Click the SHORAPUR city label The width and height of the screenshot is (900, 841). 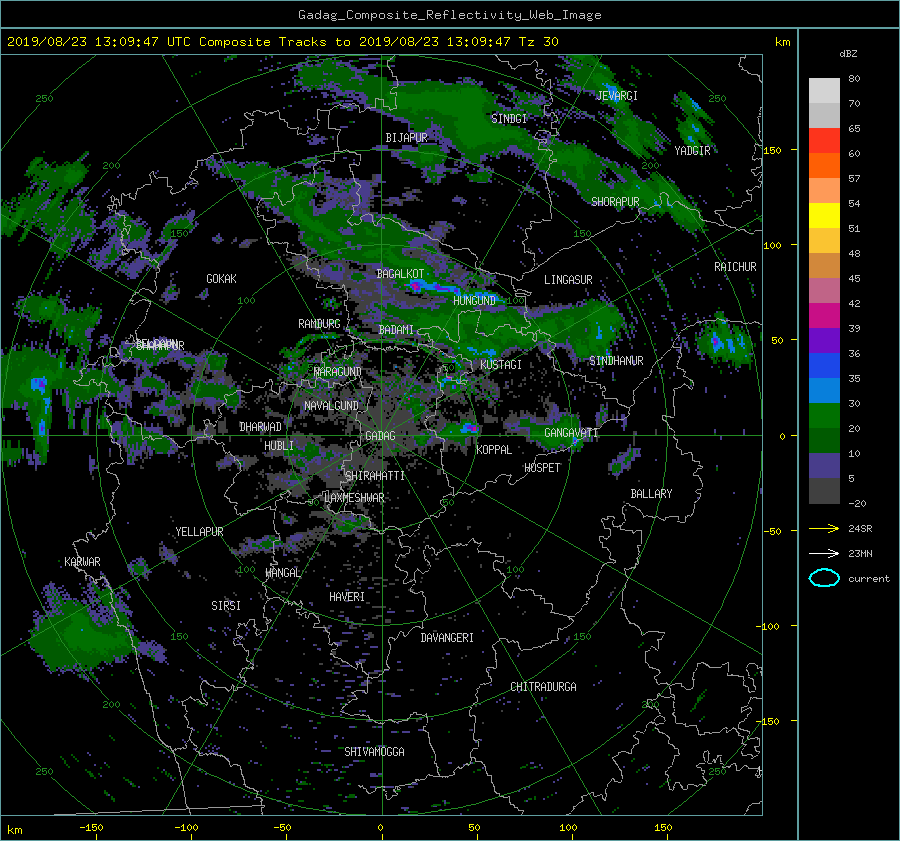615,202
